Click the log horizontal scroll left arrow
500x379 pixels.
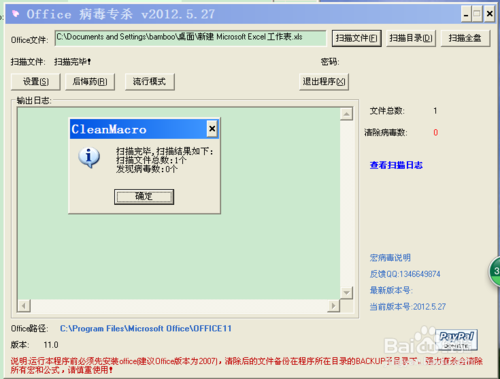click(x=24, y=306)
